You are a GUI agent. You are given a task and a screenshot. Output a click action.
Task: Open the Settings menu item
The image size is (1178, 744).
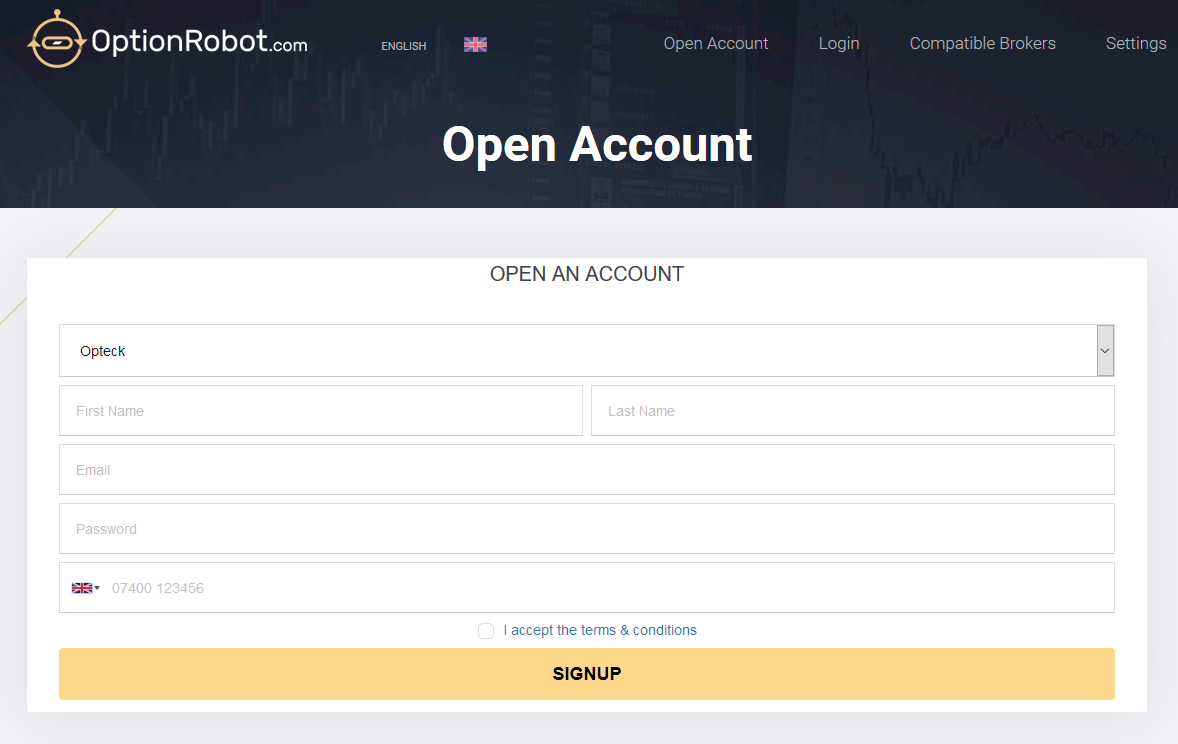[1135, 44]
